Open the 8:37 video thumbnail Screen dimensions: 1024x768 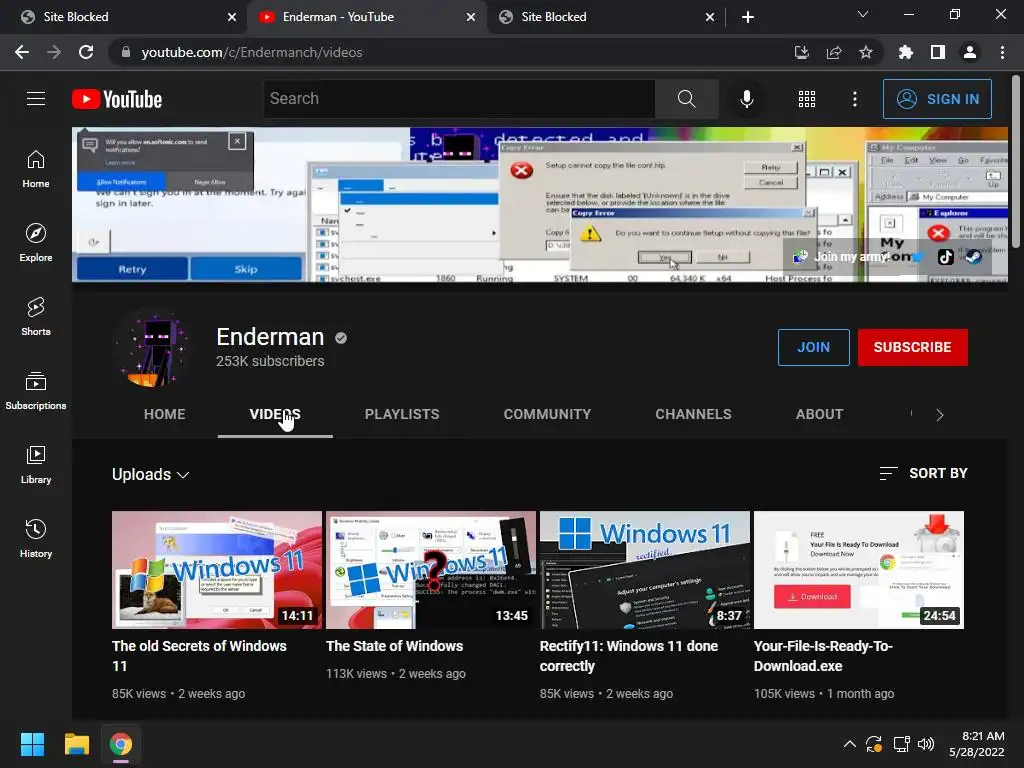tap(645, 570)
